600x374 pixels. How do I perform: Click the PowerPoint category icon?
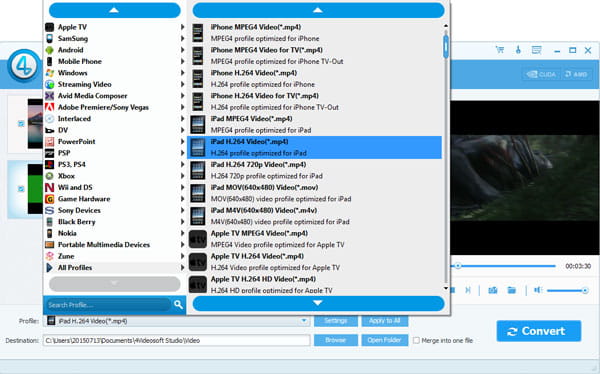click(x=49, y=142)
